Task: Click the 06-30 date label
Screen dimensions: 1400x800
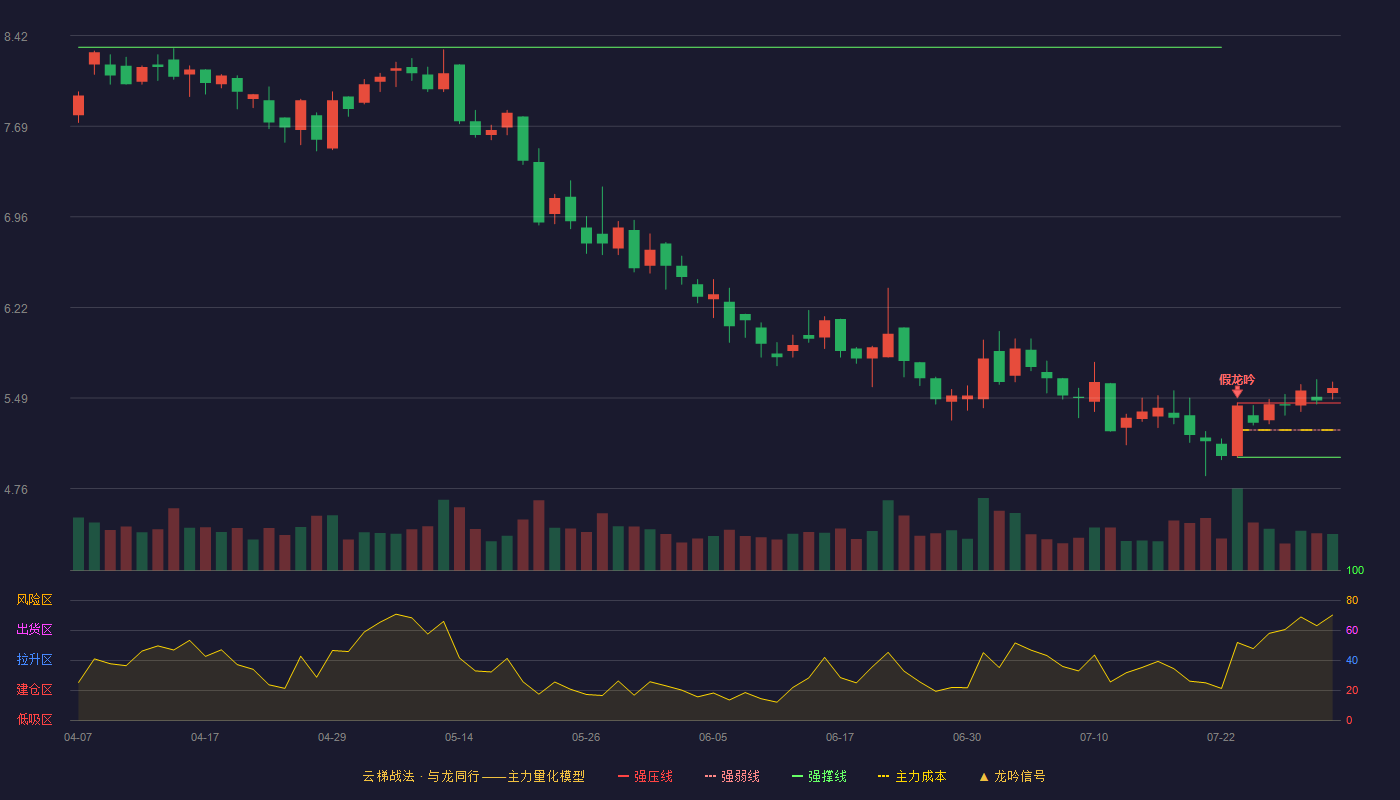Action: [967, 737]
